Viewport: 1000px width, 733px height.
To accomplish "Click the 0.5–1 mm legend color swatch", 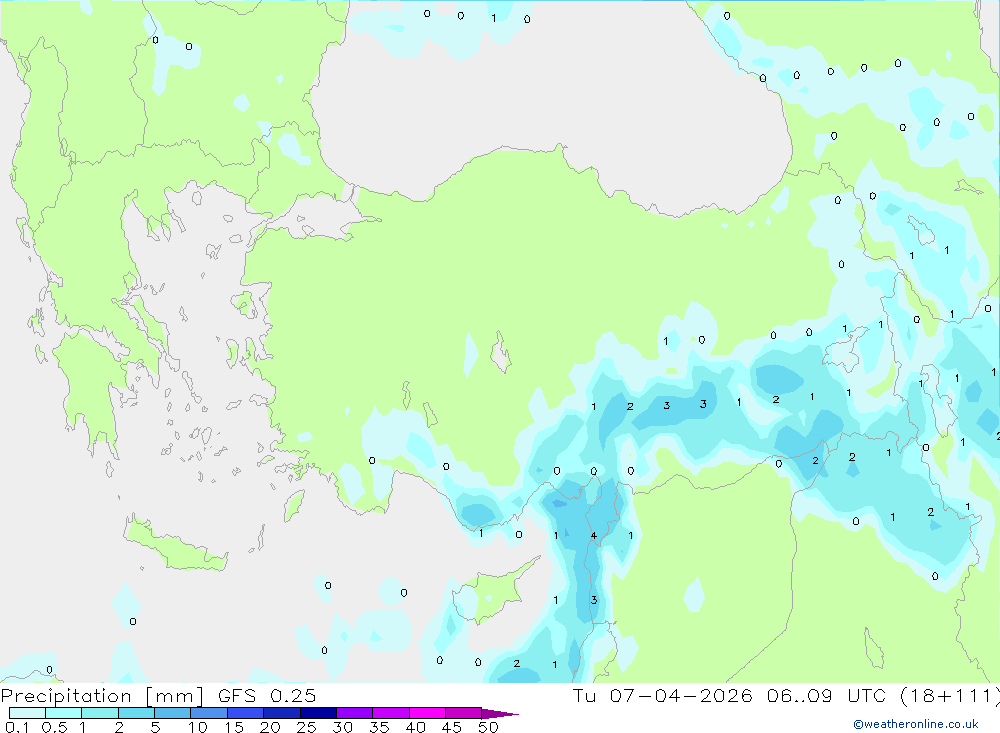I will pyautogui.click(x=64, y=713).
